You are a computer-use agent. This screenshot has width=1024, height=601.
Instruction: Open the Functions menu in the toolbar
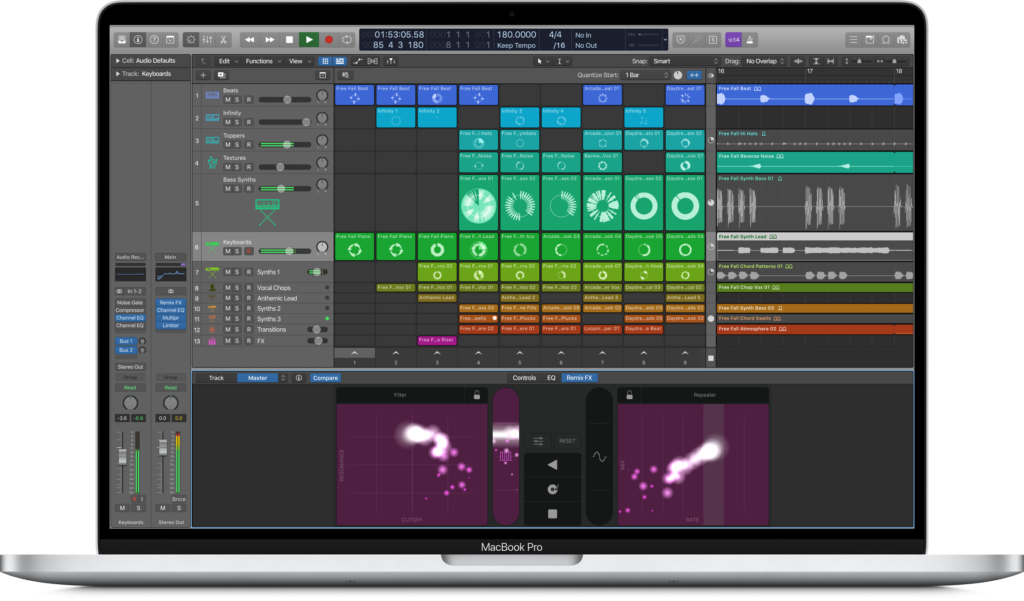[x=261, y=60]
